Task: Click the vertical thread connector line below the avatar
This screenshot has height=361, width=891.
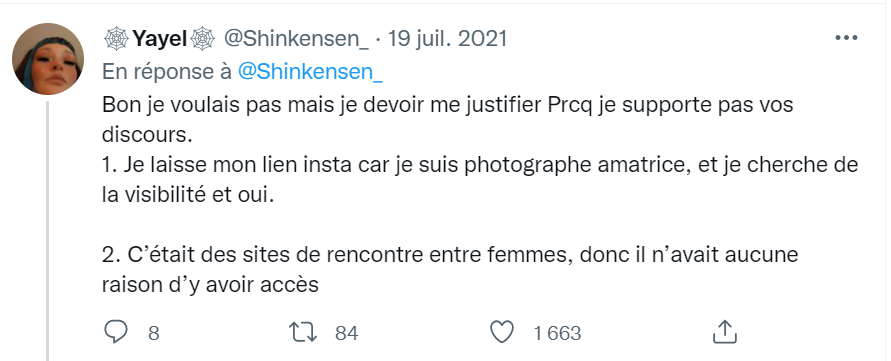Action: (x=48, y=231)
